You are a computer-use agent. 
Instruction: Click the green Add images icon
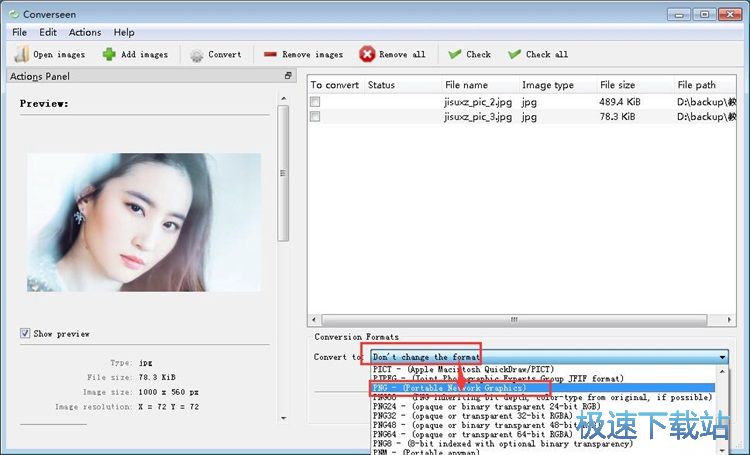109,54
